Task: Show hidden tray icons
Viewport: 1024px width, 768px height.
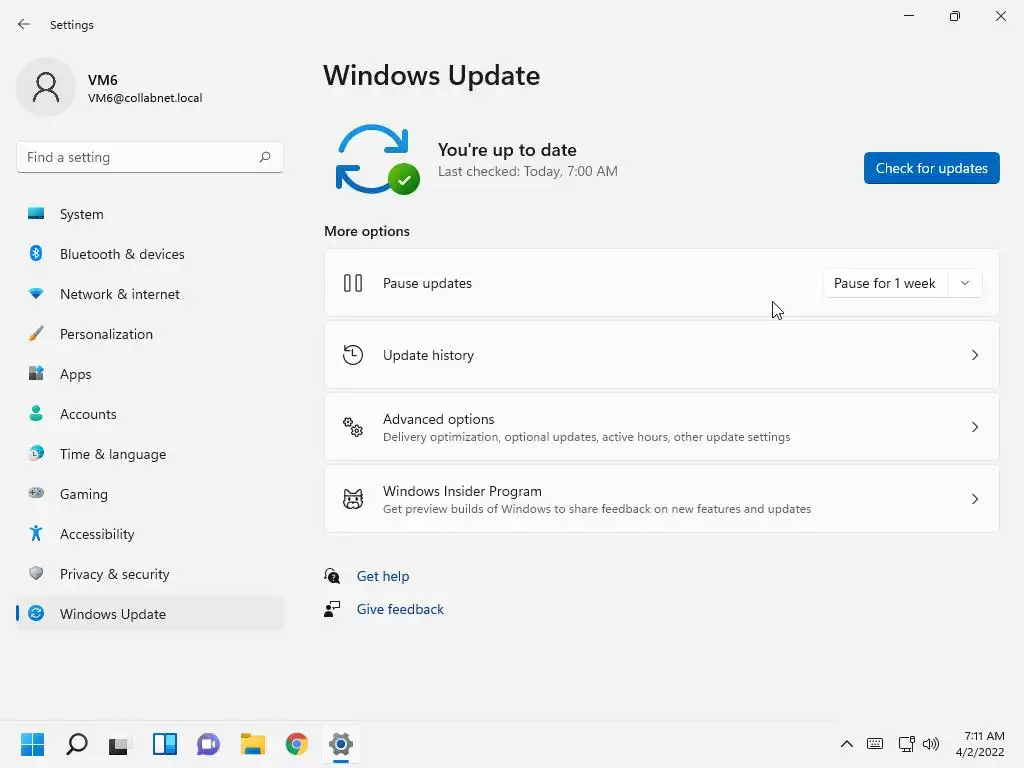Action: tap(846, 744)
